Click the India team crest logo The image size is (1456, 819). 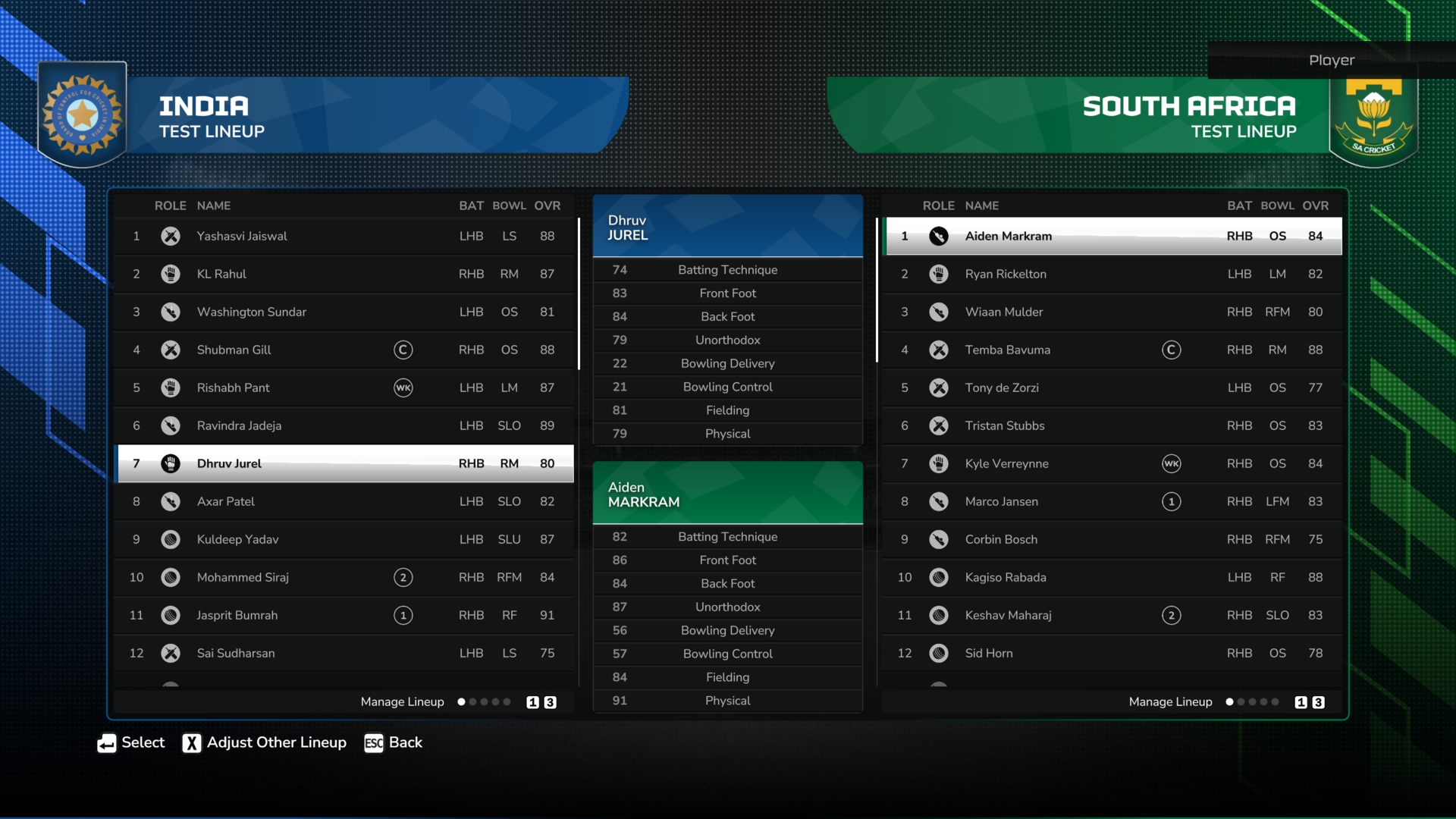click(x=82, y=115)
